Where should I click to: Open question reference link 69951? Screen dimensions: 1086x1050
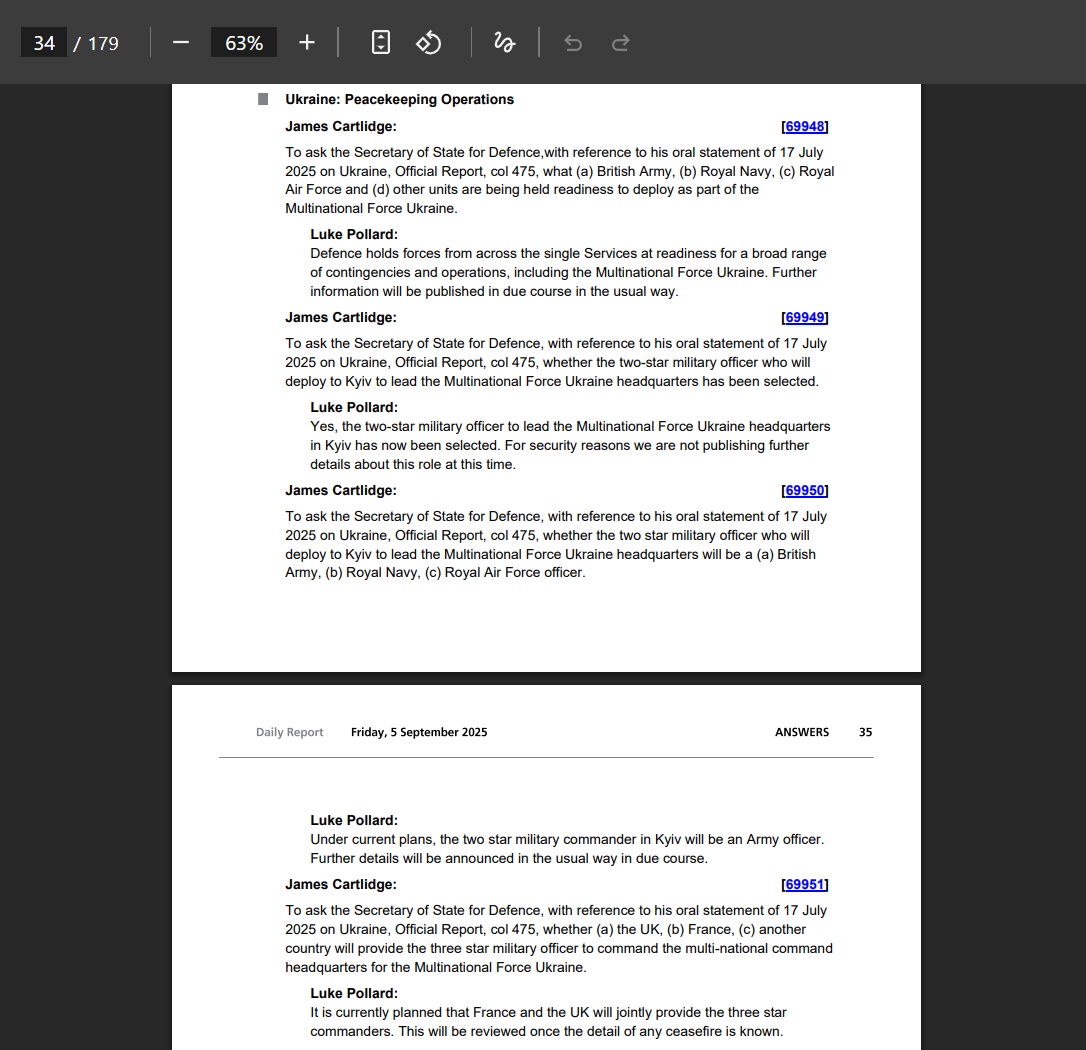pyautogui.click(x=805, y=885)
